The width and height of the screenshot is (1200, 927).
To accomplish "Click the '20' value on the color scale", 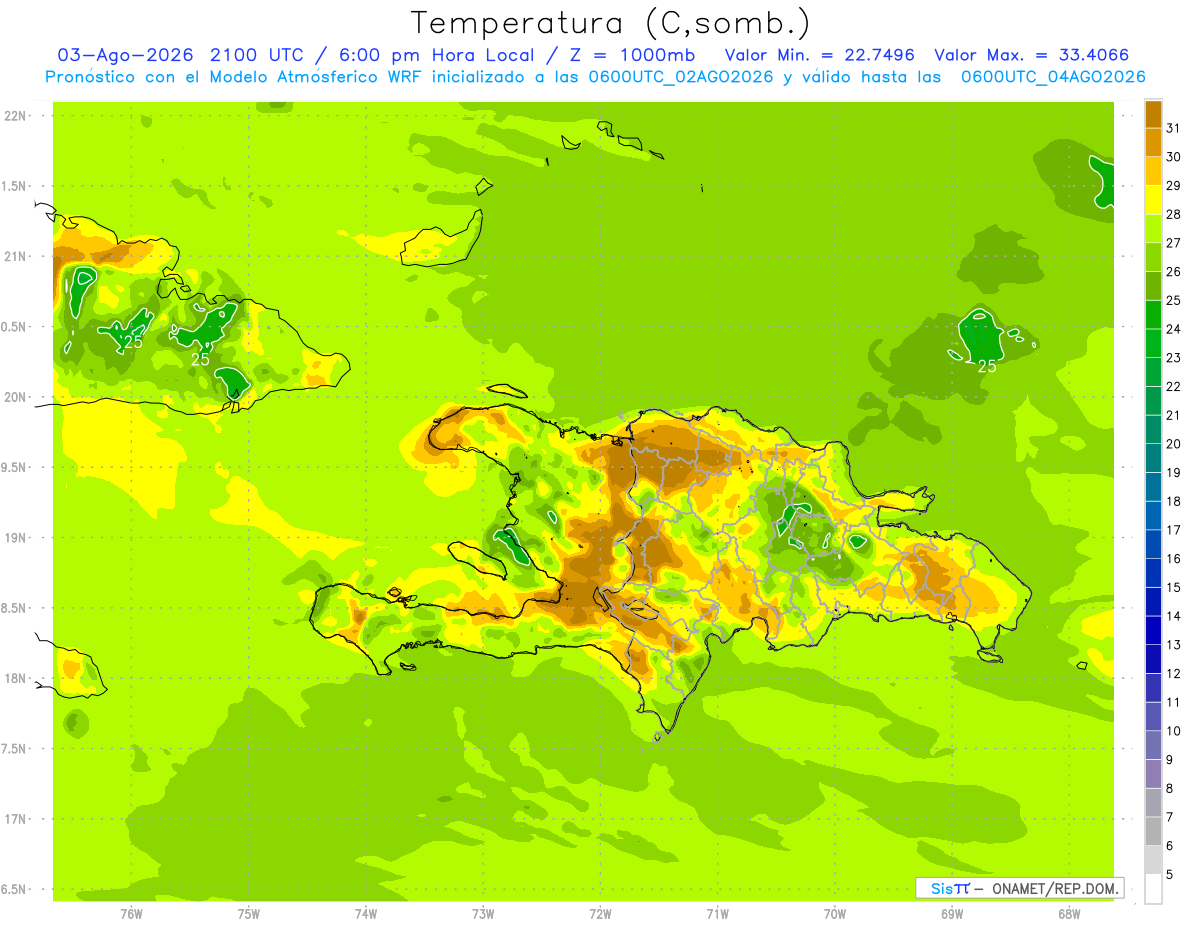I will coord(1174,444).
